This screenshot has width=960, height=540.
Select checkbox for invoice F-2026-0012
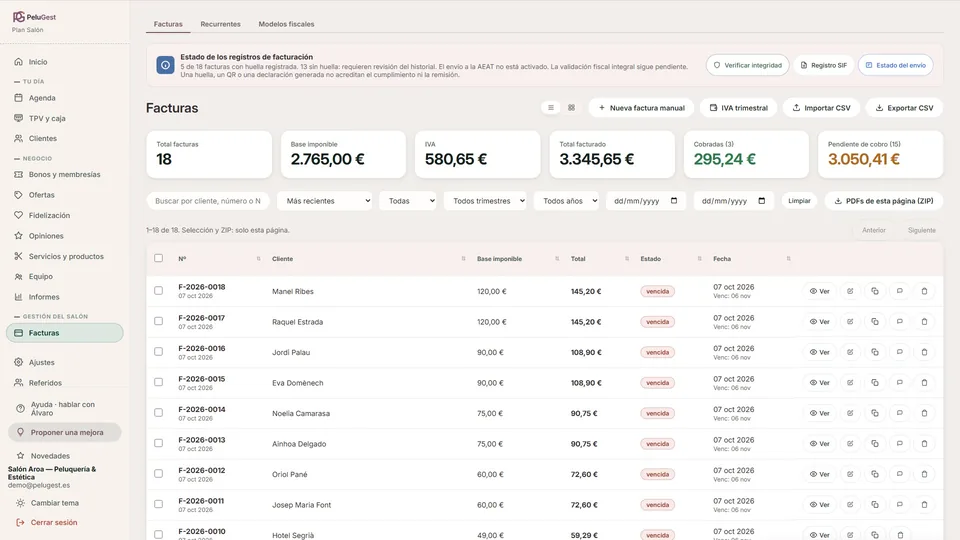tap(159, 474)
